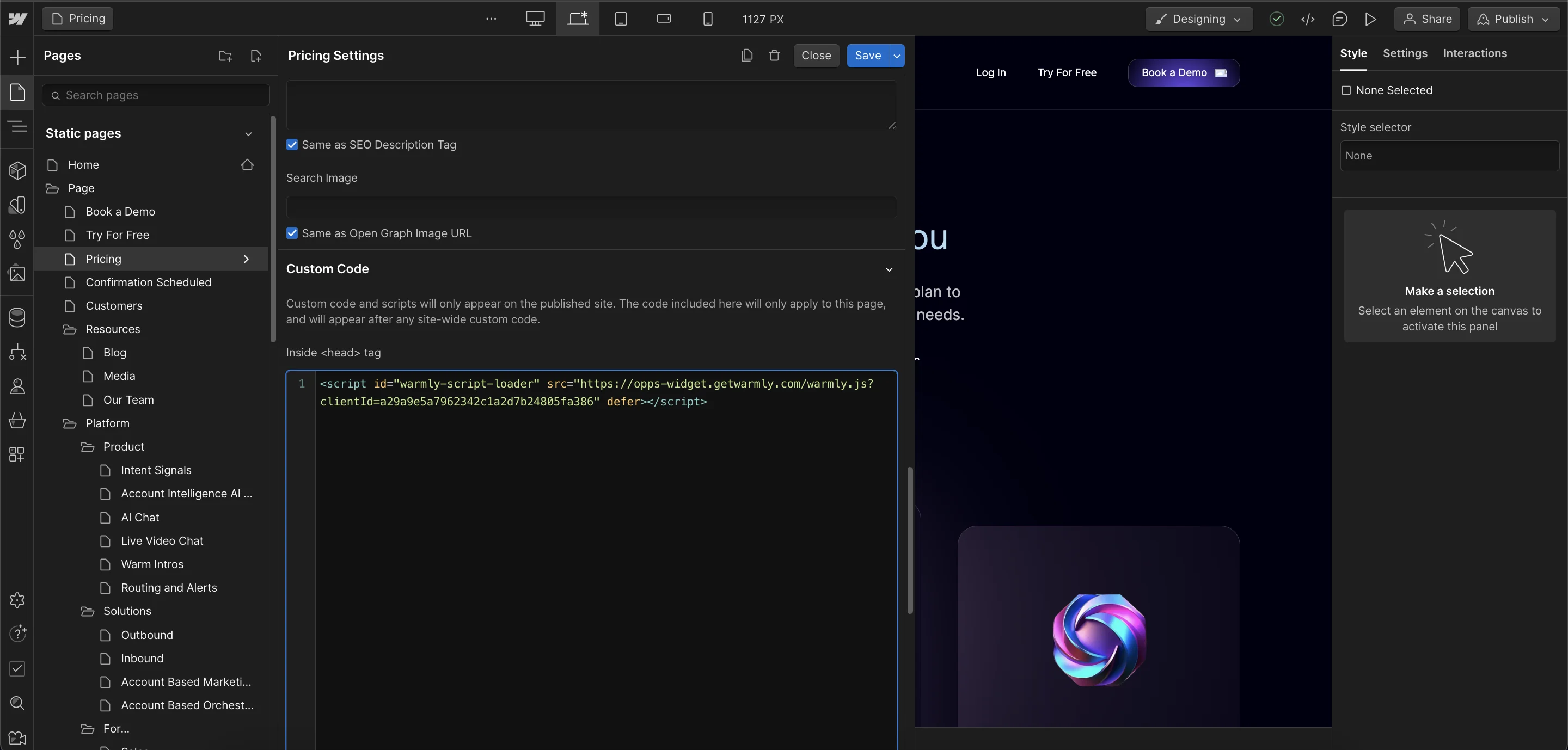Viewport: 1568px width, 750px height.
Task: Open the code export icon
Action: [1308, 19]
